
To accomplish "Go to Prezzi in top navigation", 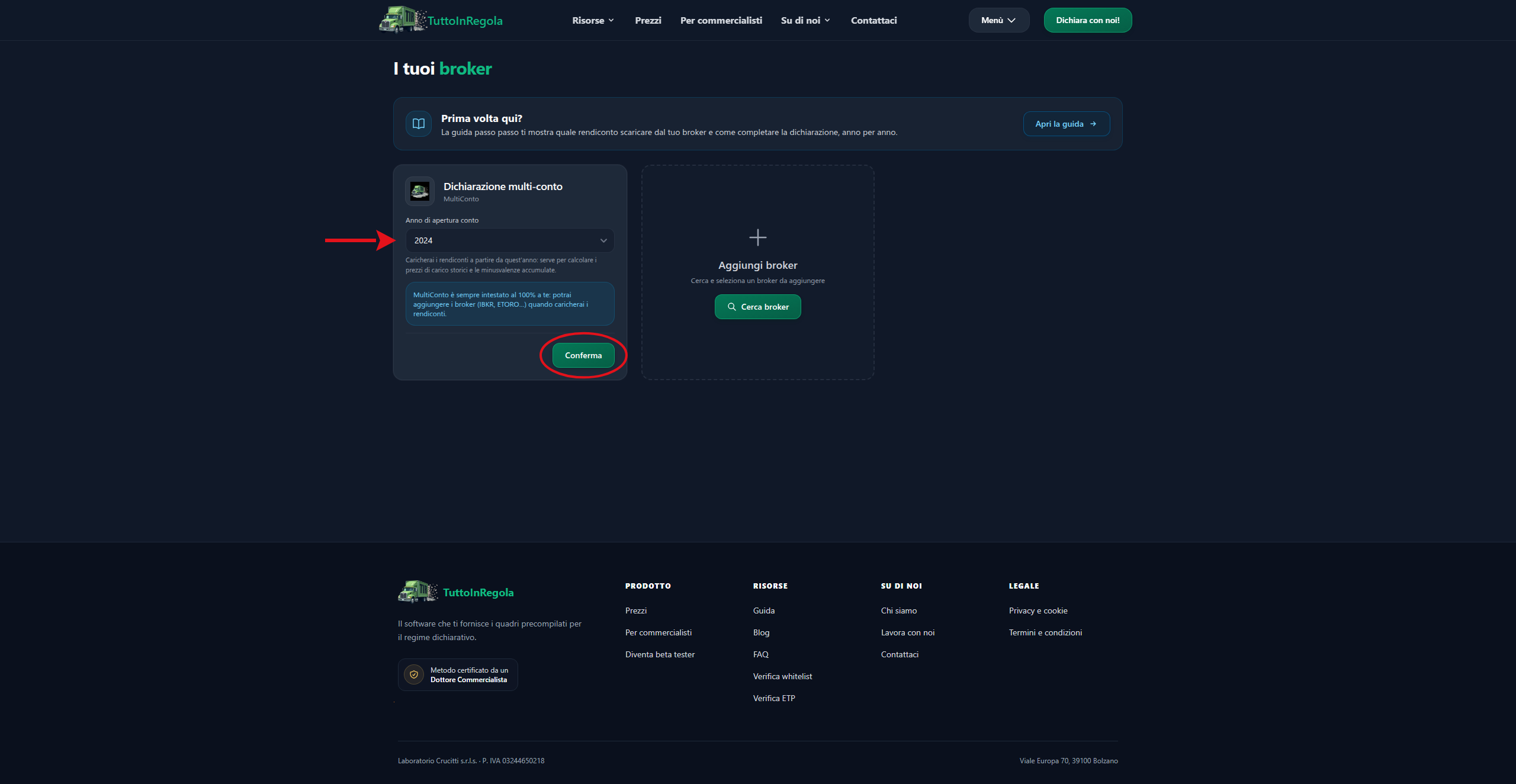I will point(648,20).
